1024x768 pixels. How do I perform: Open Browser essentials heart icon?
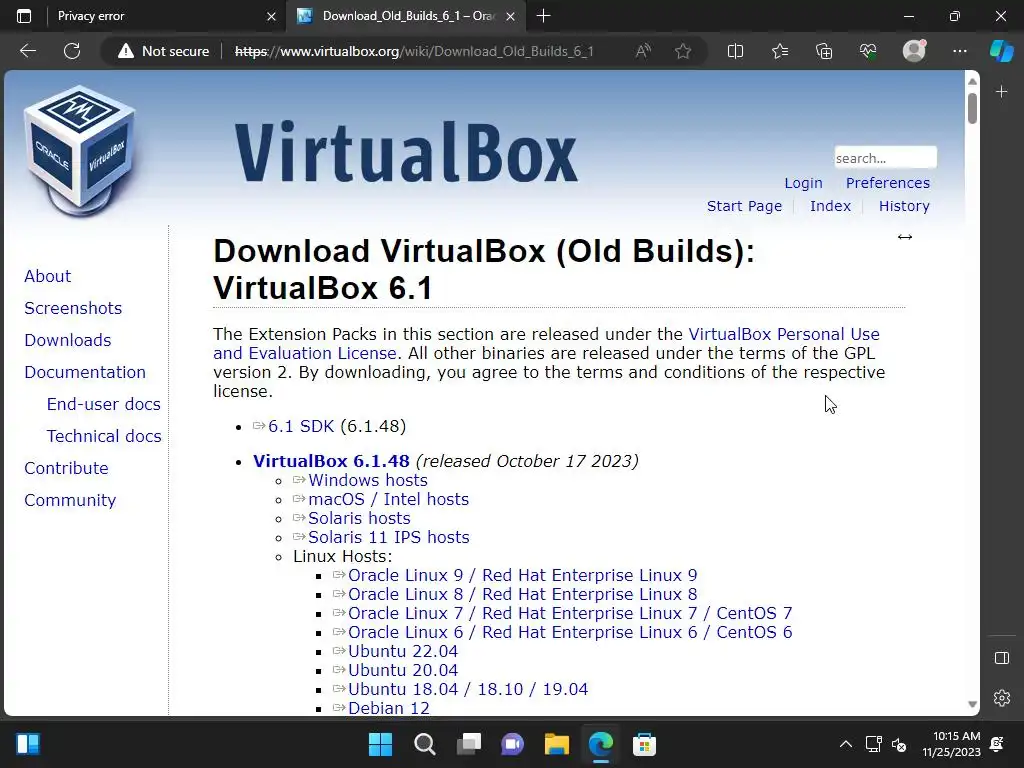click(x=868, y=51)
